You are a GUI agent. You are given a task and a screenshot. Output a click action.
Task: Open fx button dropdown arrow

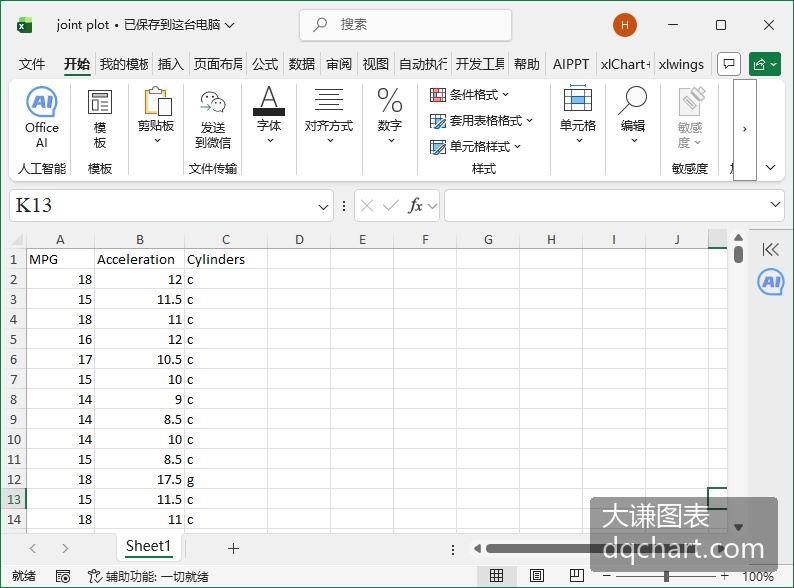pos(432,206)
